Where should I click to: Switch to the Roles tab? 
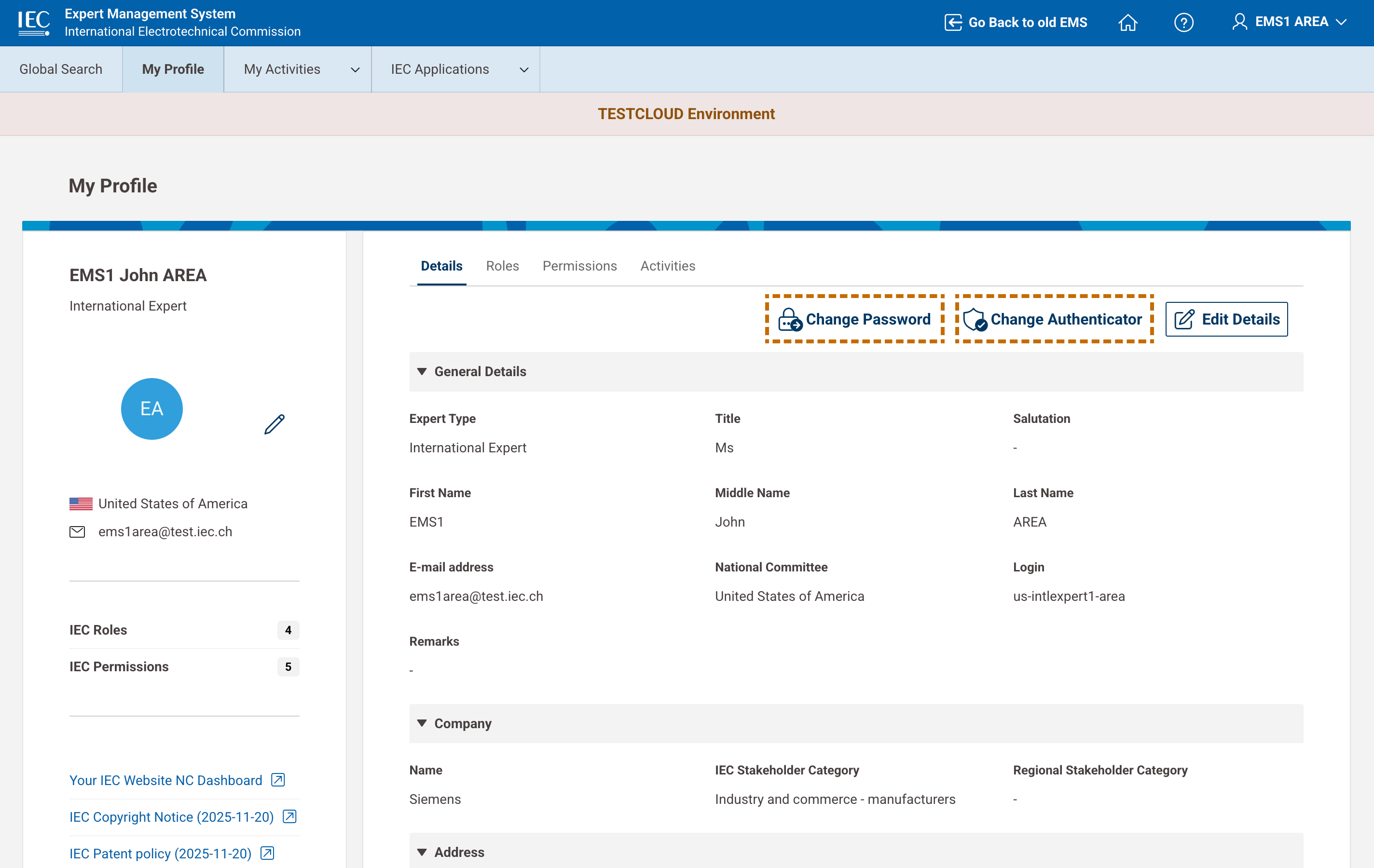(x=502, y=266)
